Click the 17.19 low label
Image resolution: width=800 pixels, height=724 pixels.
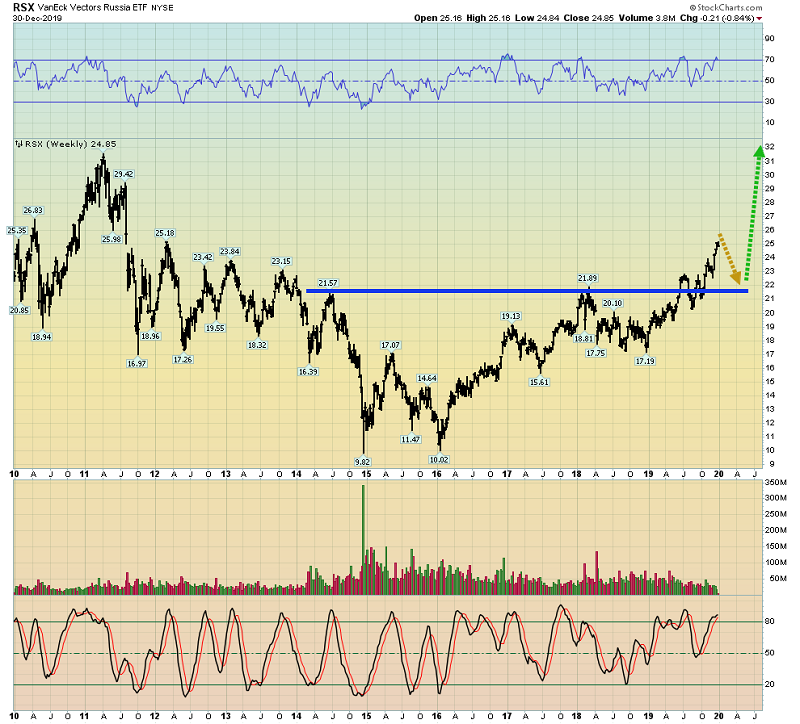click(x=645, y=361)
